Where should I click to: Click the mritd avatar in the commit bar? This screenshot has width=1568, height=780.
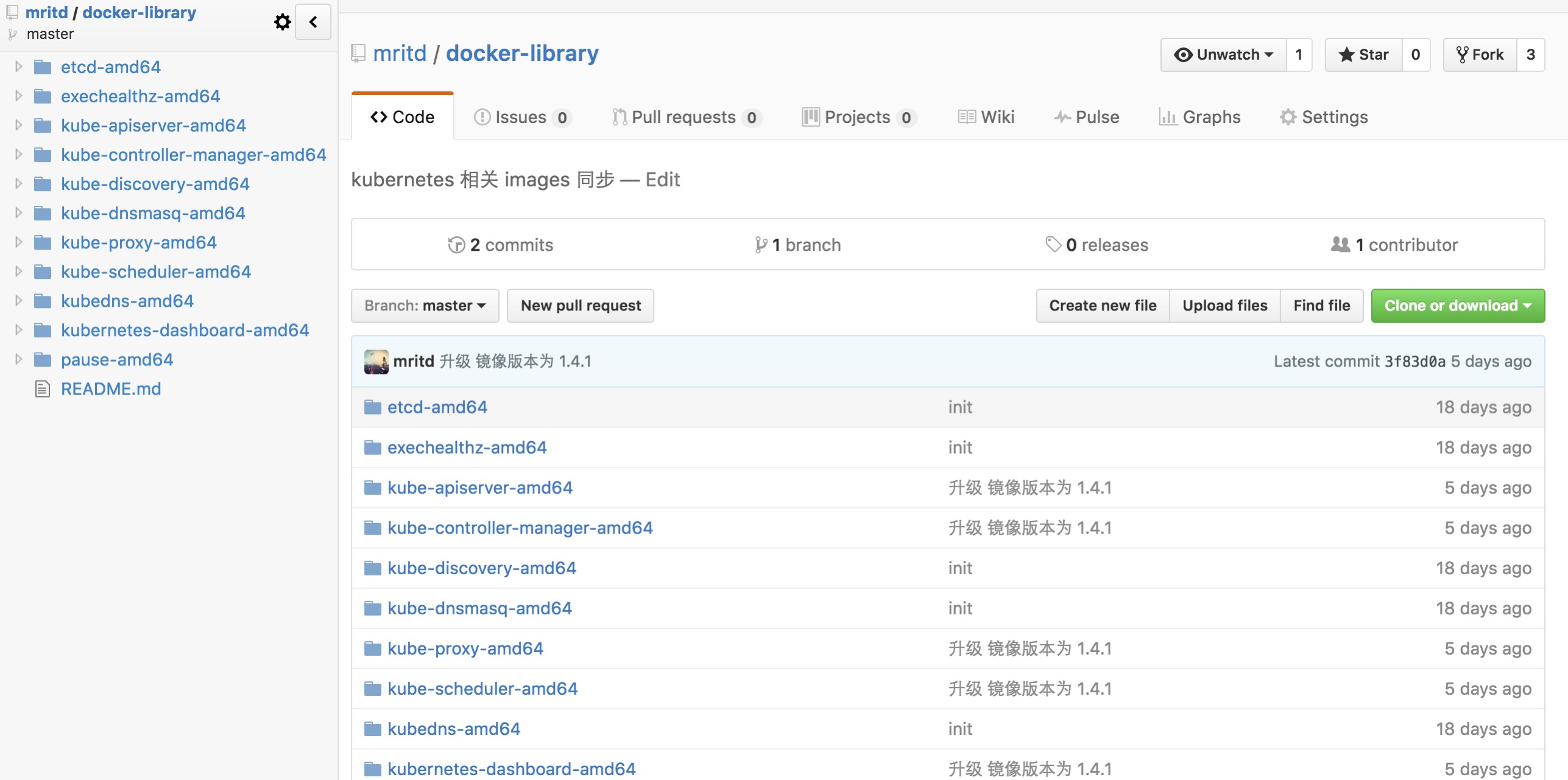point(376,361)
